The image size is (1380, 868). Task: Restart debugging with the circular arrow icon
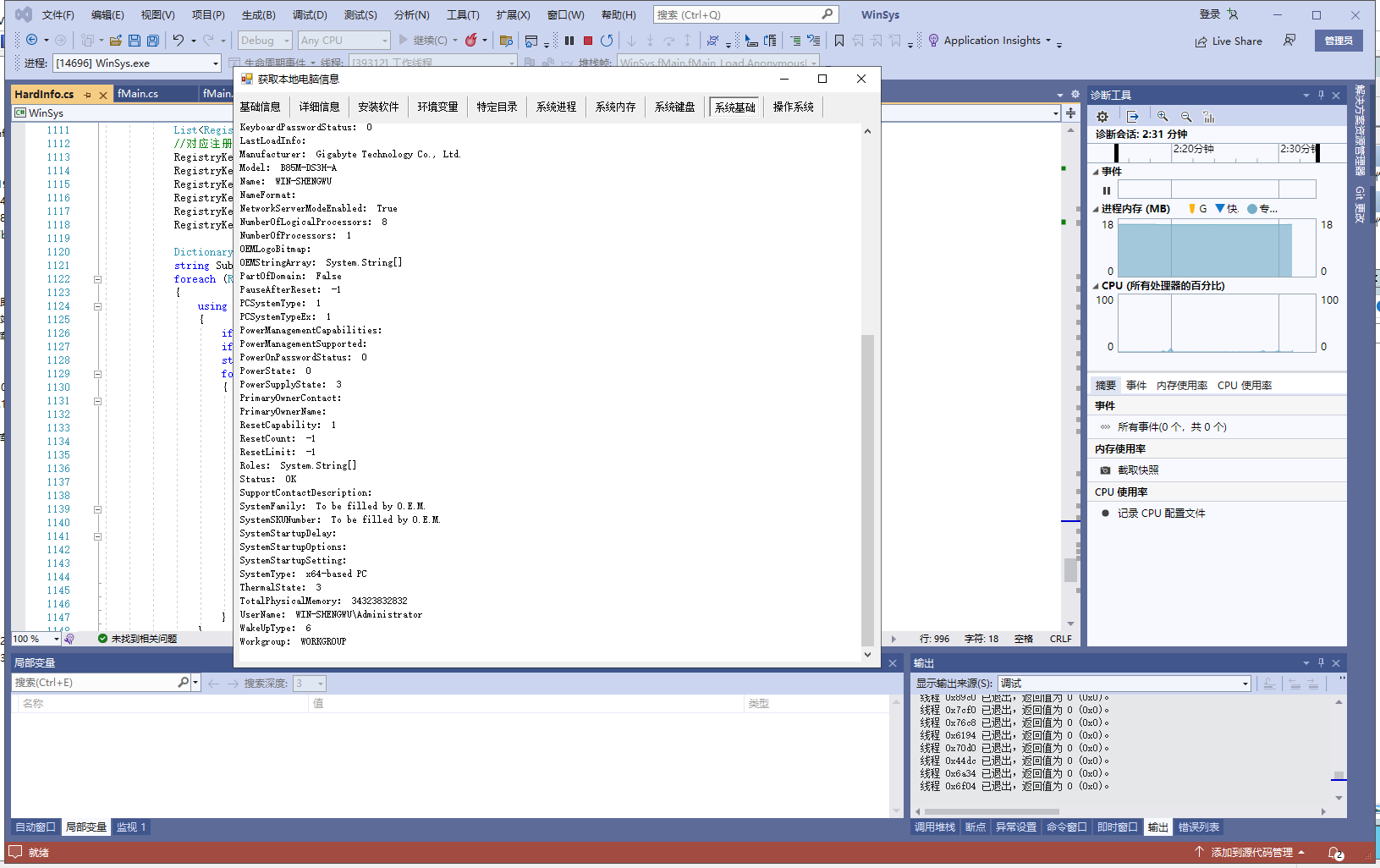pyautogui.click(x=607, y=40)
